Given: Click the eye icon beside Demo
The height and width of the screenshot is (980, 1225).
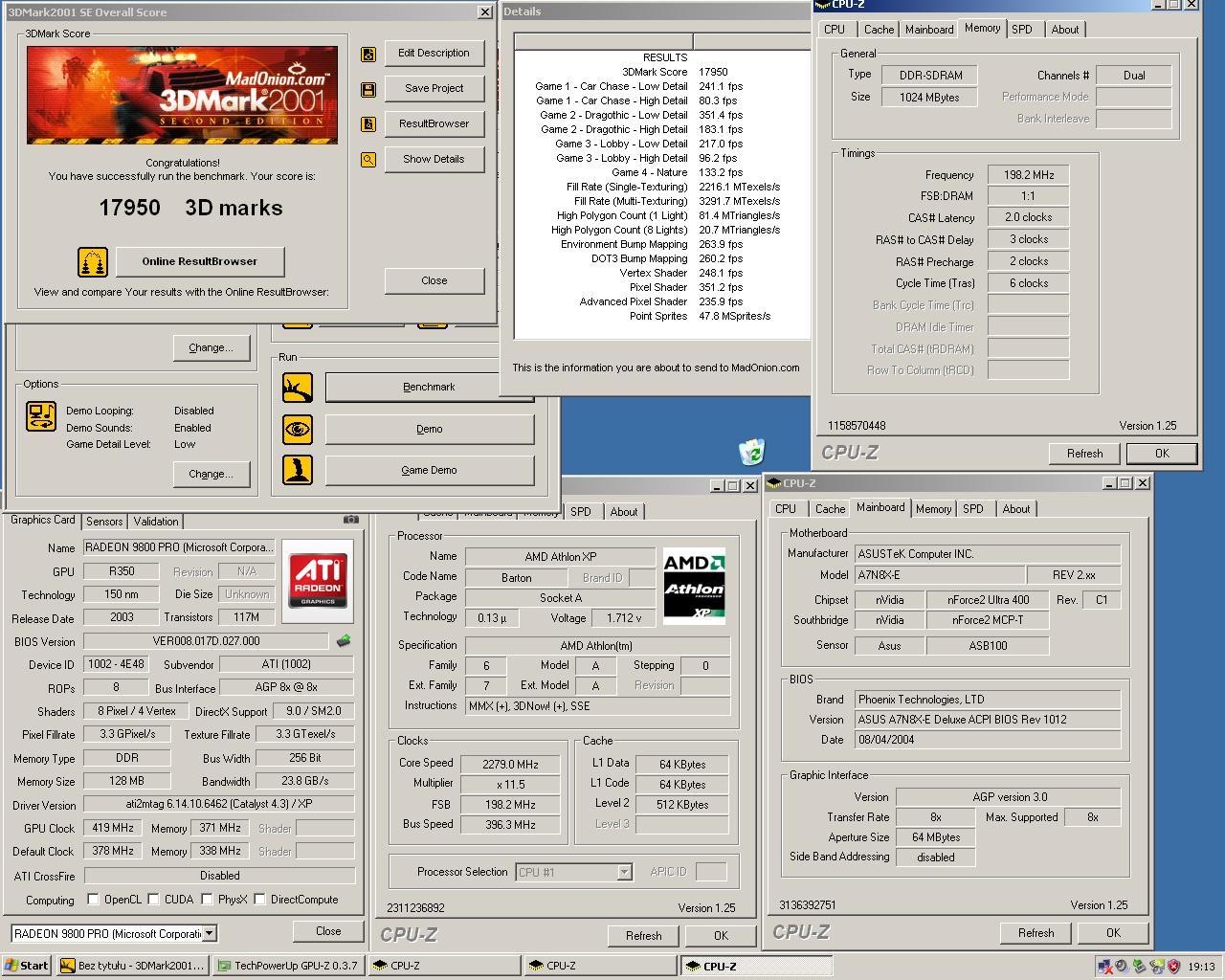Looking at the screenshot, I should [x=298, y=429].
